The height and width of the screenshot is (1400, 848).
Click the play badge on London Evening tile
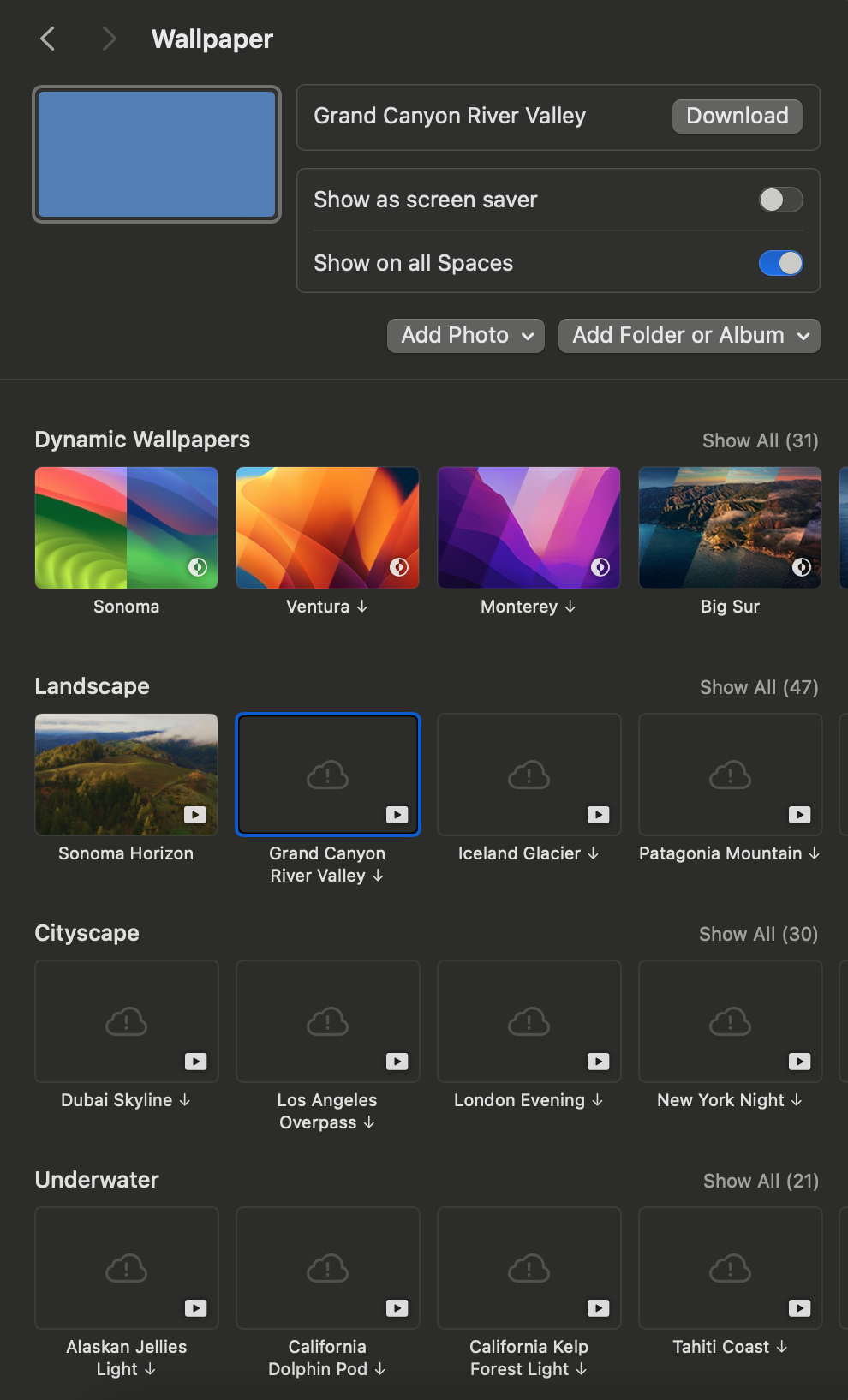(x=598, y=1062)
